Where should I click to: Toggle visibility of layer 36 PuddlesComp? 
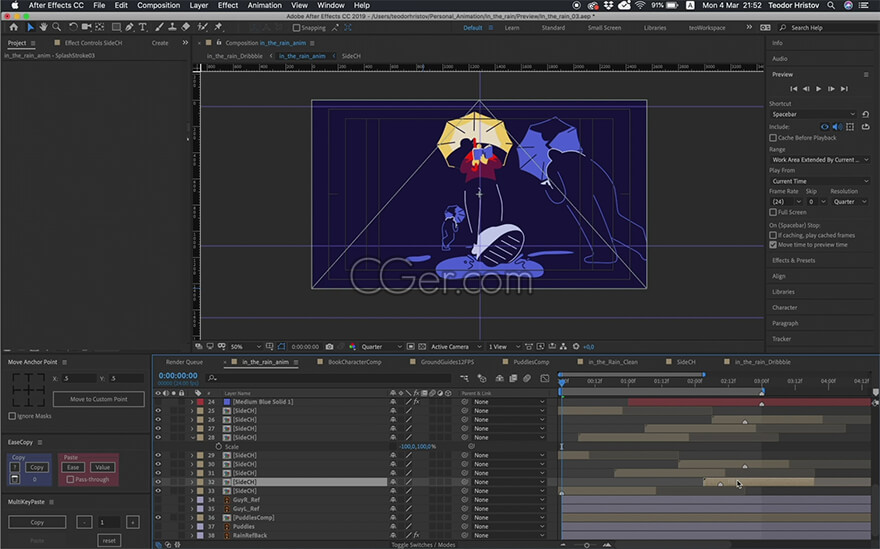click(158, 518)
